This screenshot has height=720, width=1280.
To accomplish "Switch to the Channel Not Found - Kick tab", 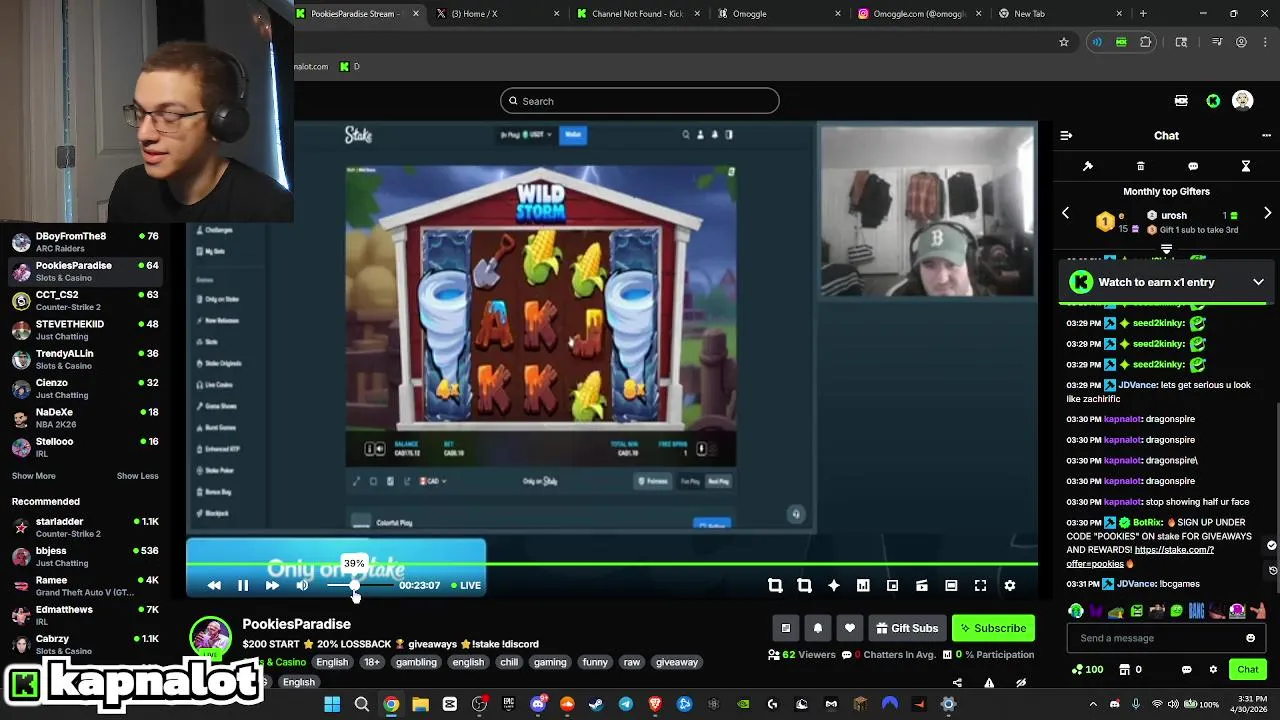I will [x=637, y=14].
